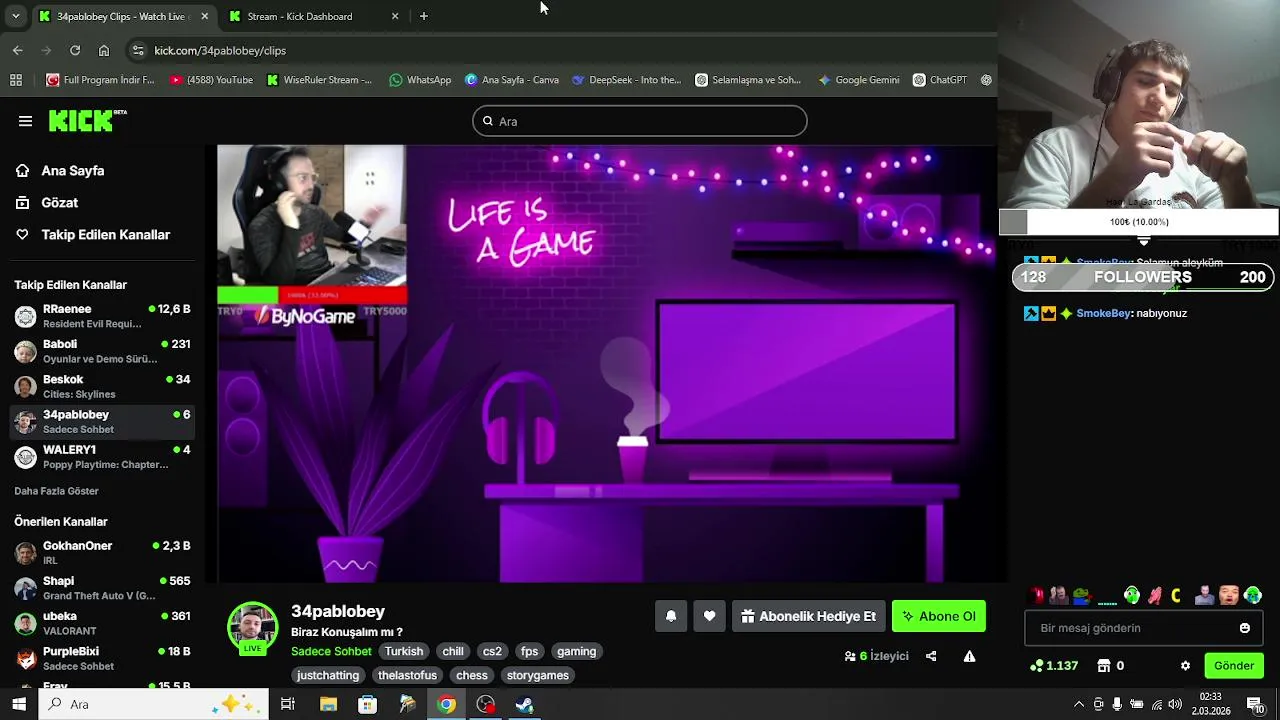
Task: Click the justchatting tag
Action: (x=328, y=675)
